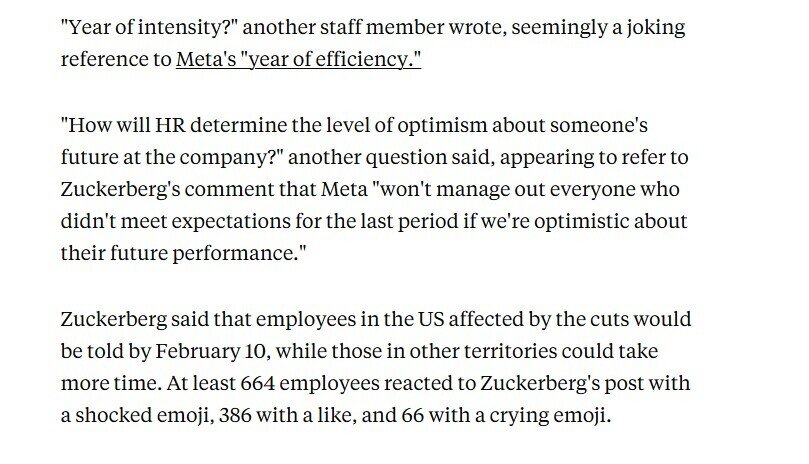Click the word "US" in last paragraph
The width and height of the screenshot is (809, 464).
click(431, 319)
